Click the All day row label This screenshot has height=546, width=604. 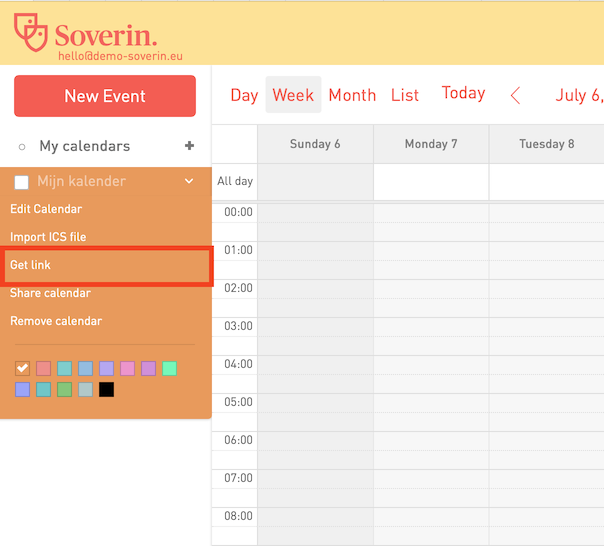[235, 181]
